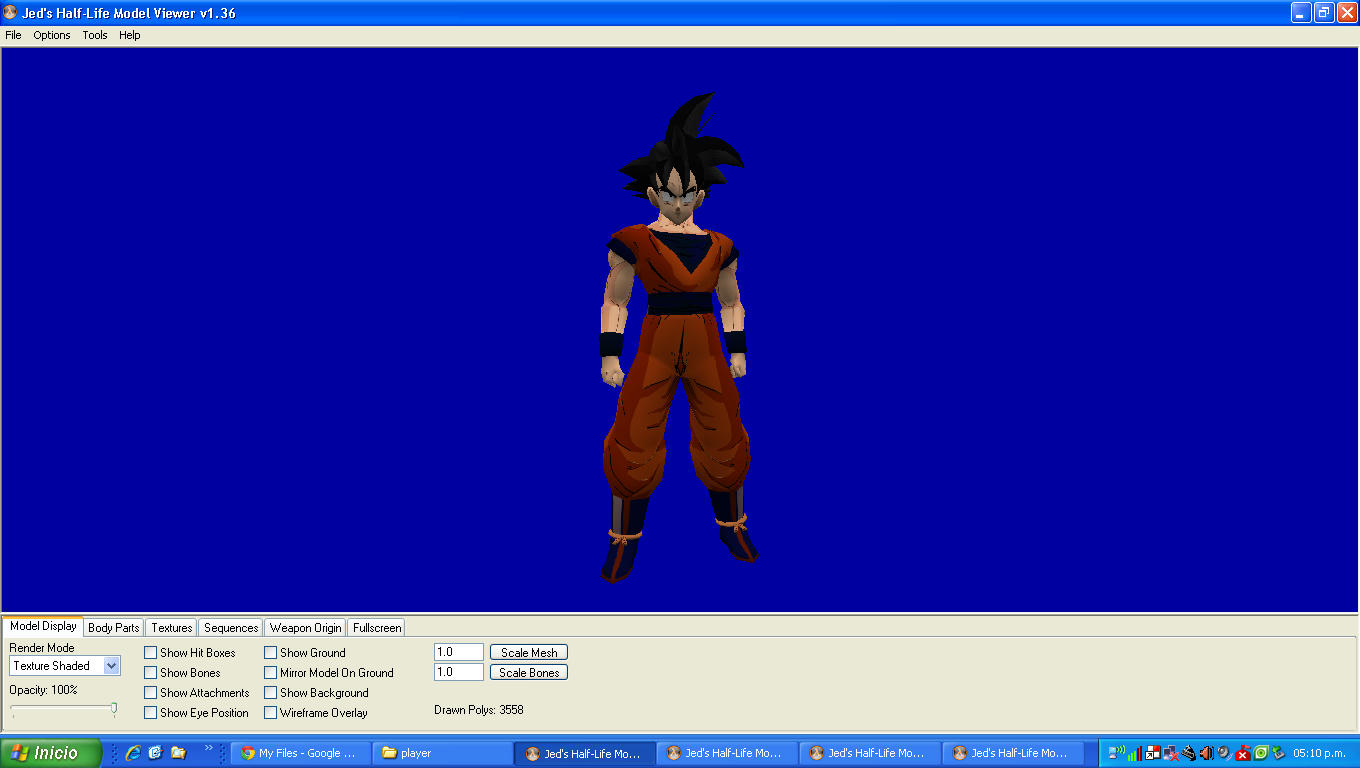The image size is (1360, 768).
Task: Switch to the Body Parts tab
Action: [x=114, y=627]
